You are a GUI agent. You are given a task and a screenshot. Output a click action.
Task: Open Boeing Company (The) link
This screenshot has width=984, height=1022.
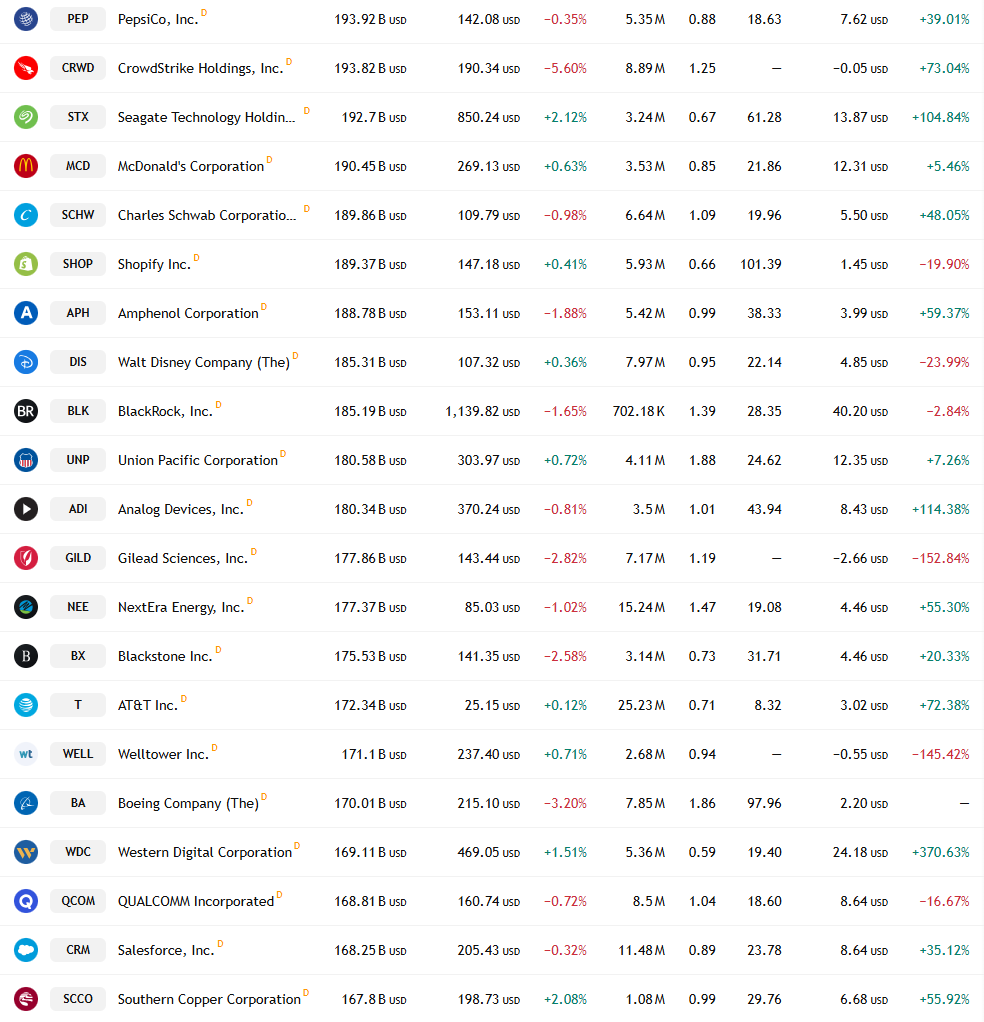pyautogui.click(x=188, y=804)
